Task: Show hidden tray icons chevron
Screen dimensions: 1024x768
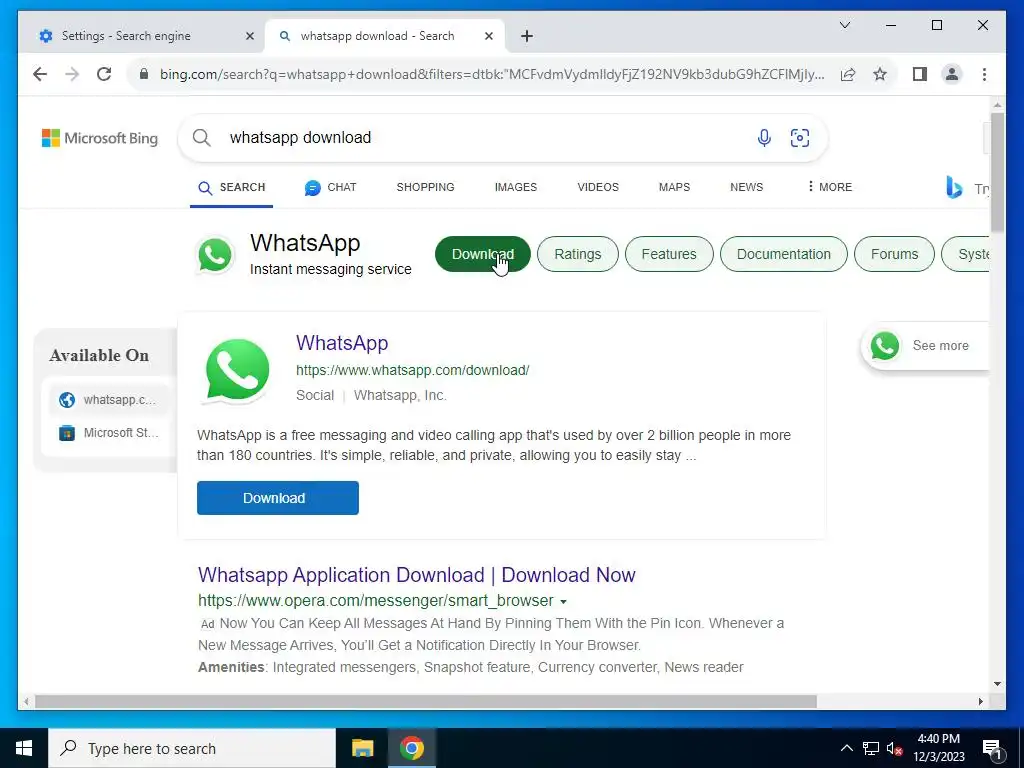Action: 846,748
